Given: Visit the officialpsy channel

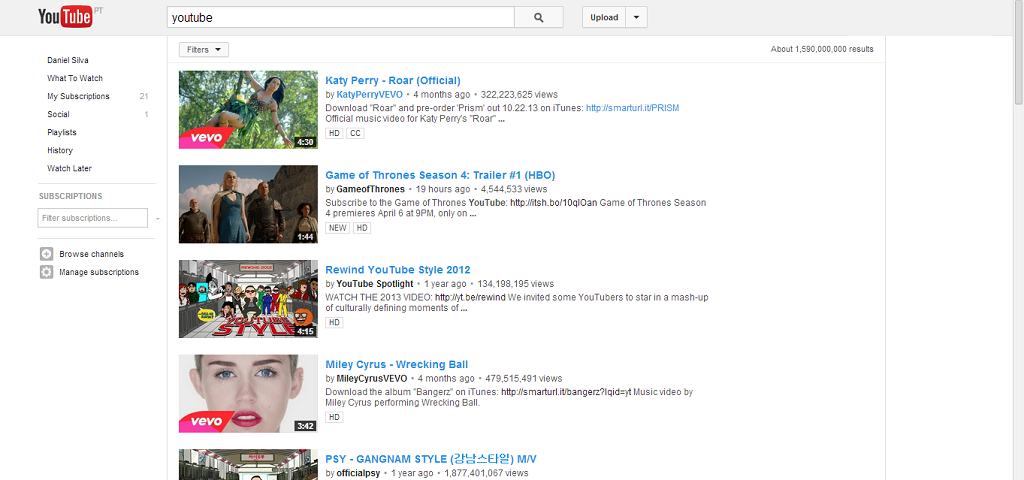Looking at the screenshot, I should (359, 473).
